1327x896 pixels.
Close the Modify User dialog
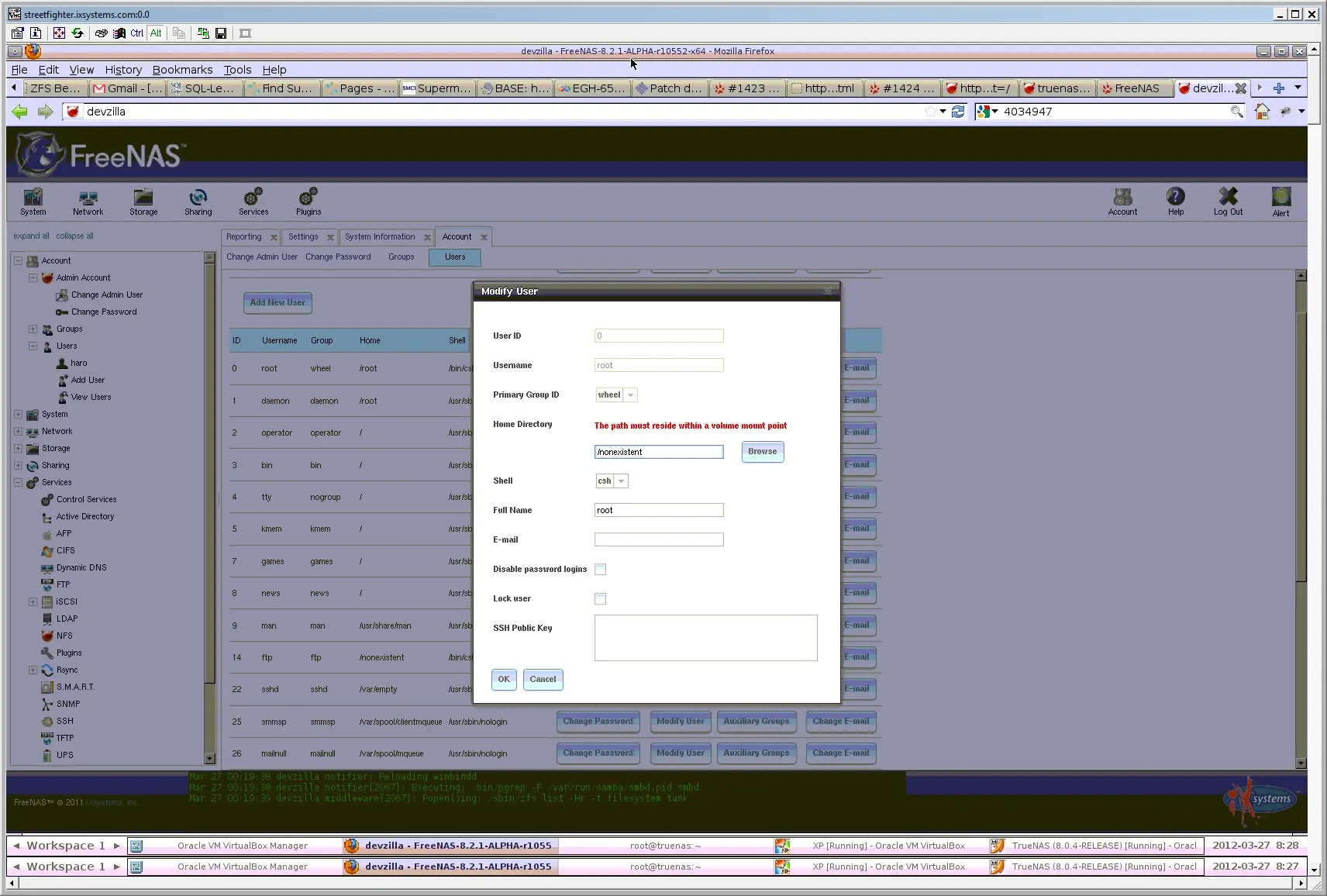point(828,291)
